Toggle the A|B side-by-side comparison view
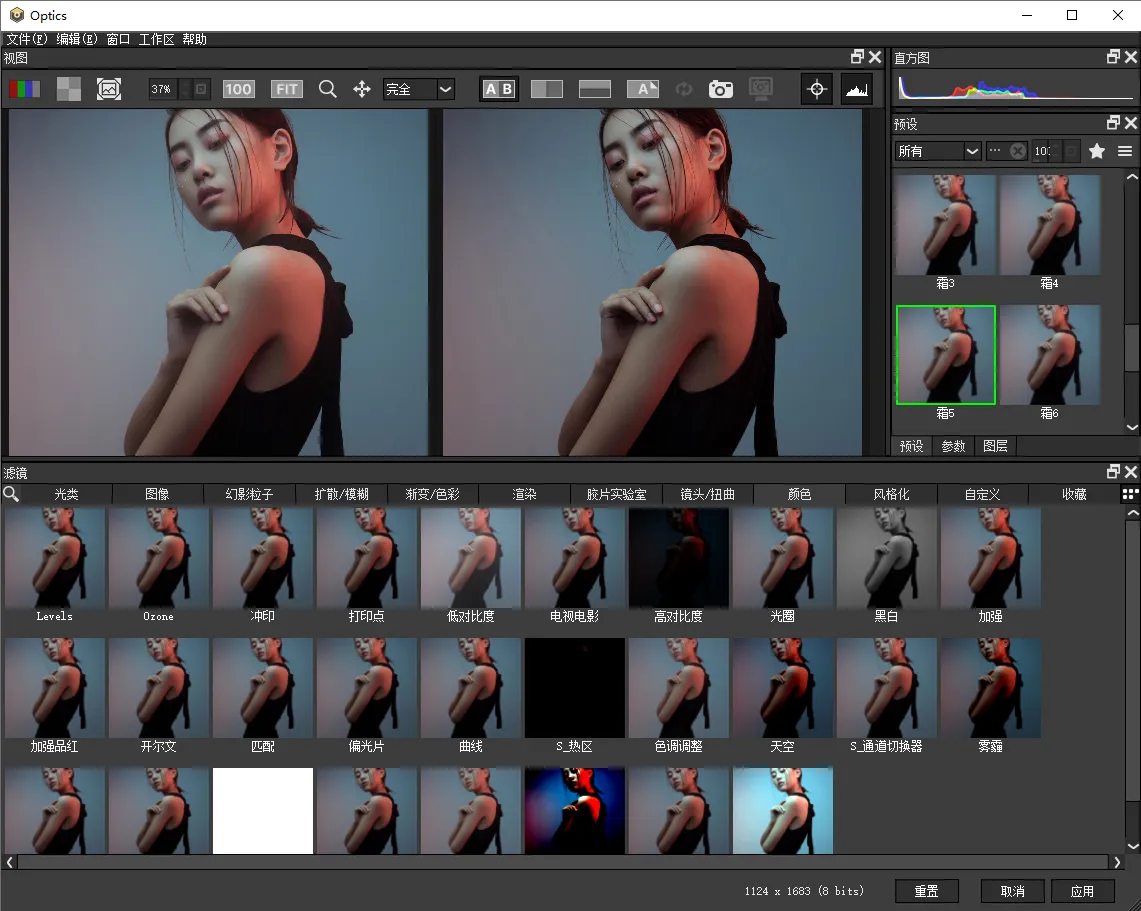 click(x=498, y=89)
